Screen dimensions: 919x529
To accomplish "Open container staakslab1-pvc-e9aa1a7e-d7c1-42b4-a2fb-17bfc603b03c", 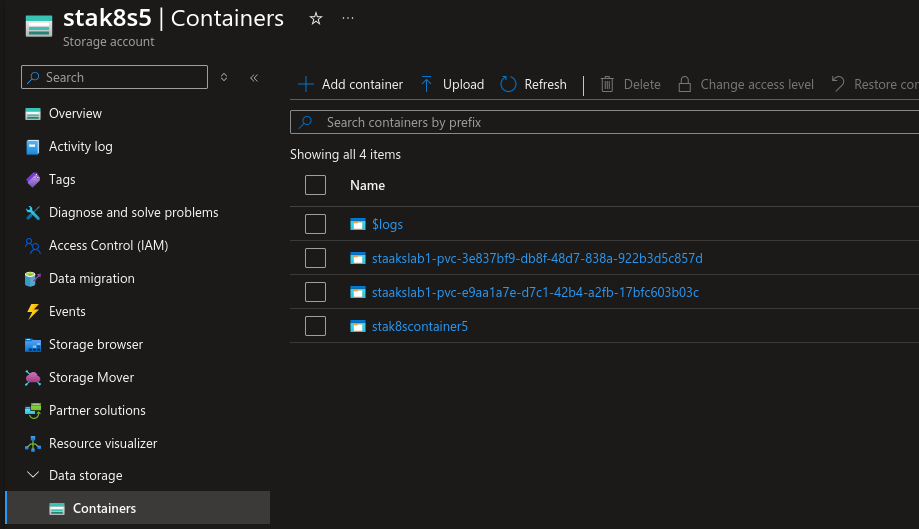I will pos(535,292).
